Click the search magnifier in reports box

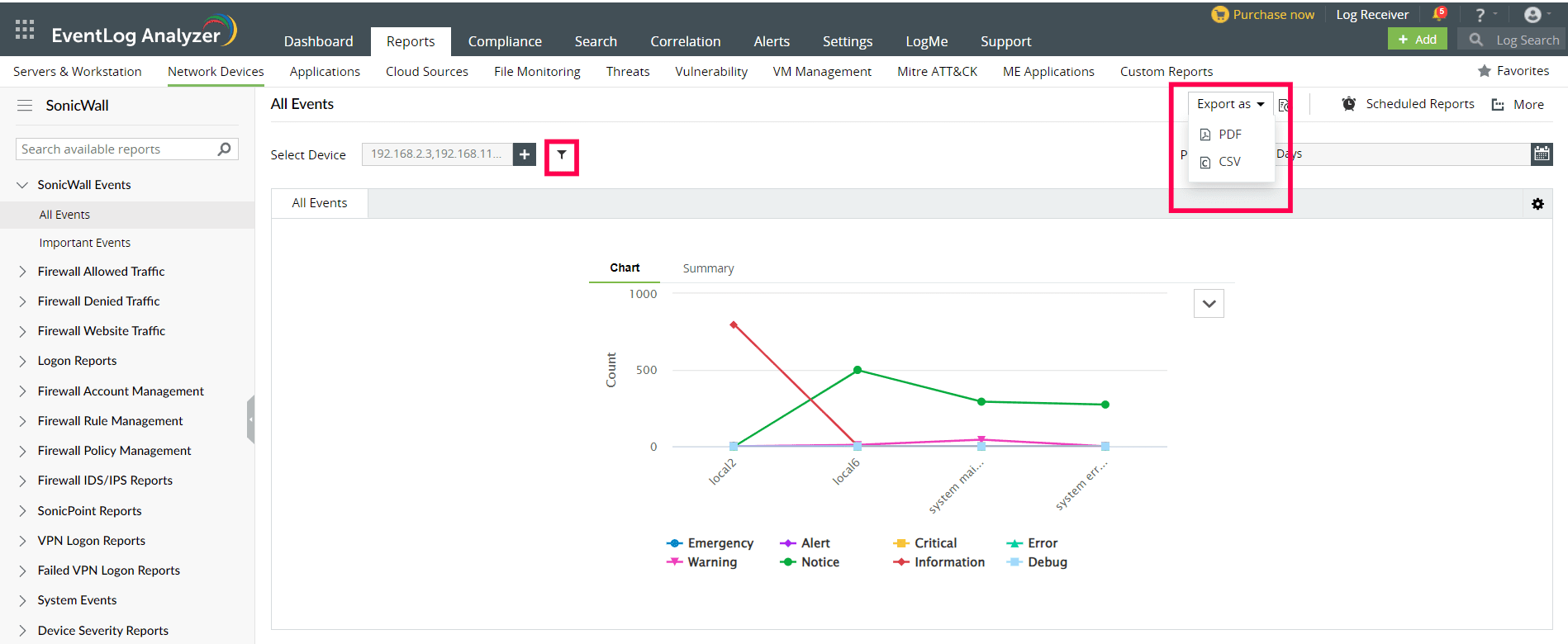224,149
